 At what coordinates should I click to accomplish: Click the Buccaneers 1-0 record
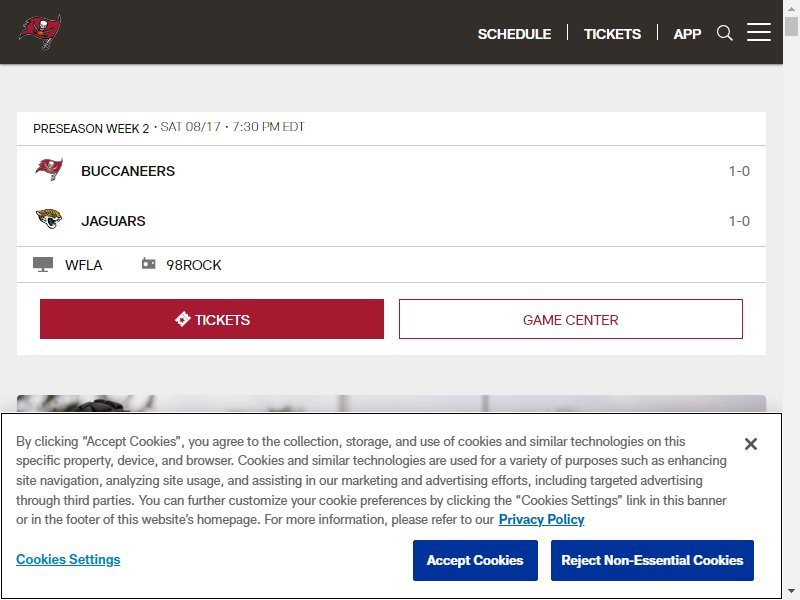pos(739,171)
